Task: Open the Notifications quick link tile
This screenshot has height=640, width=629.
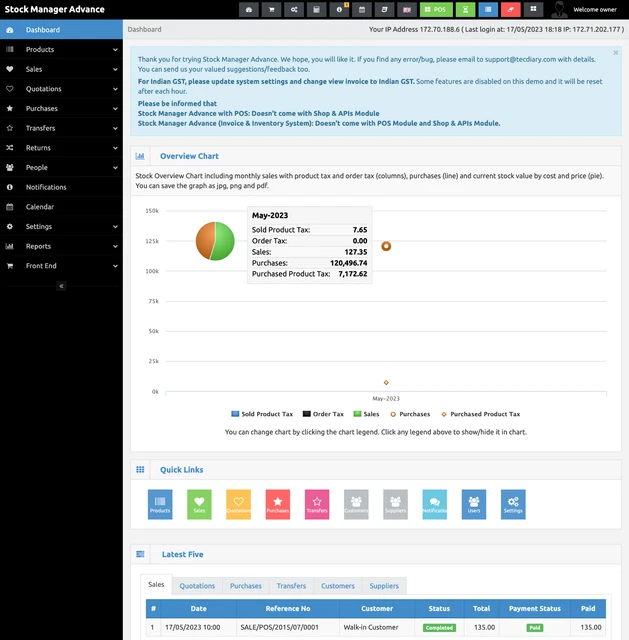Action: coord(434,504)
